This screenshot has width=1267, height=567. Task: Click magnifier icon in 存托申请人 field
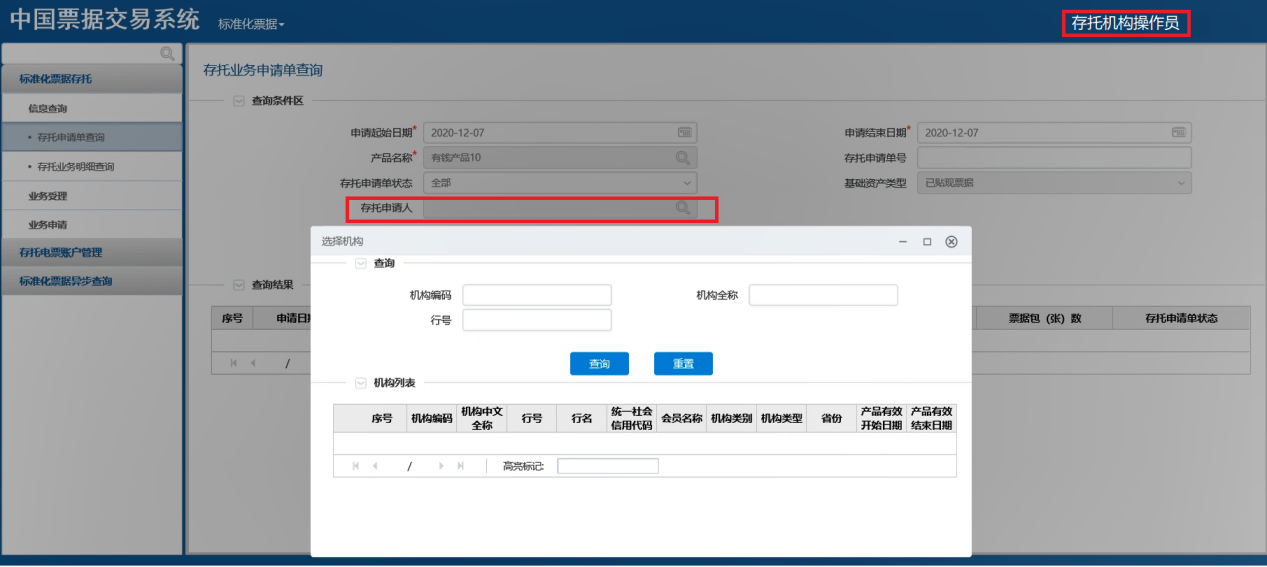point(683,208)
